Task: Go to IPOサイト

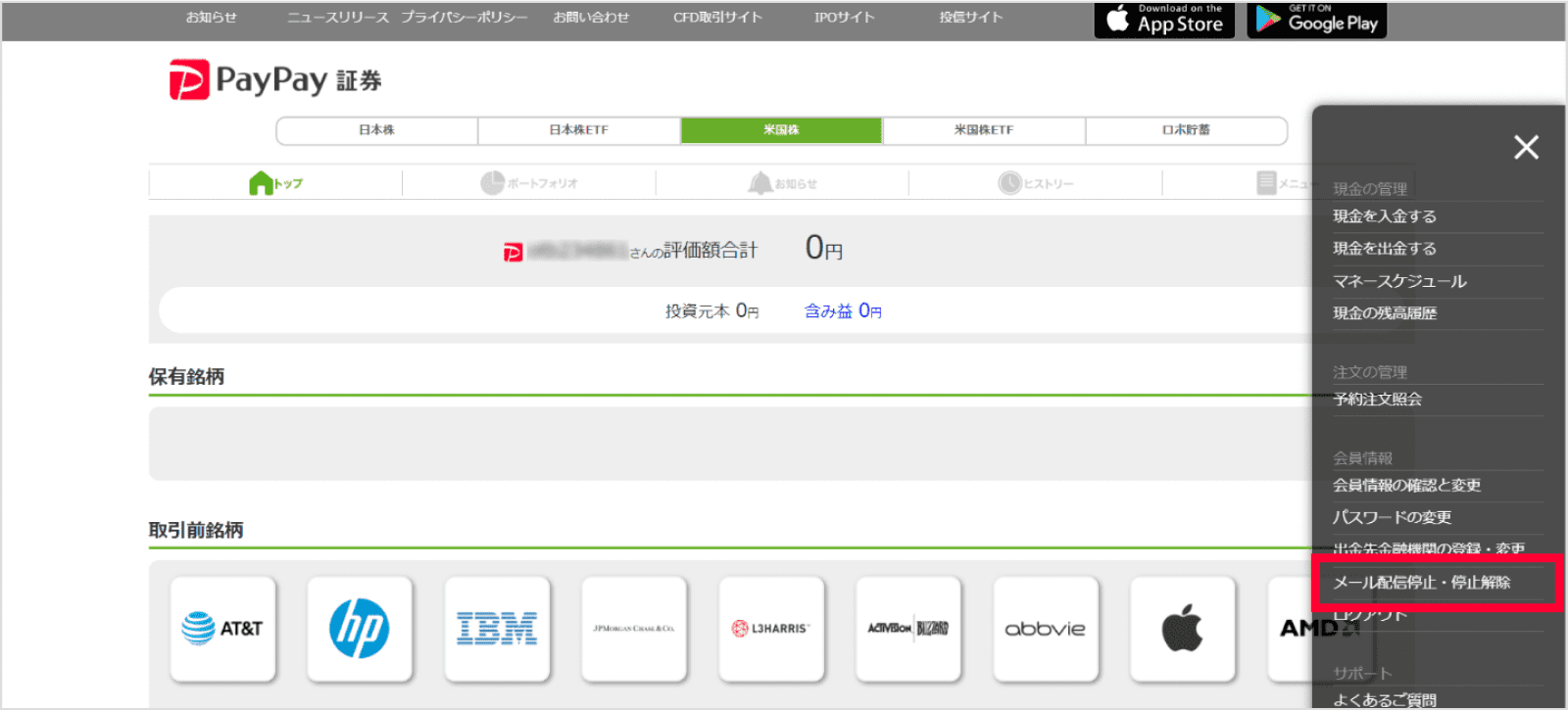Action: point(844,18)
